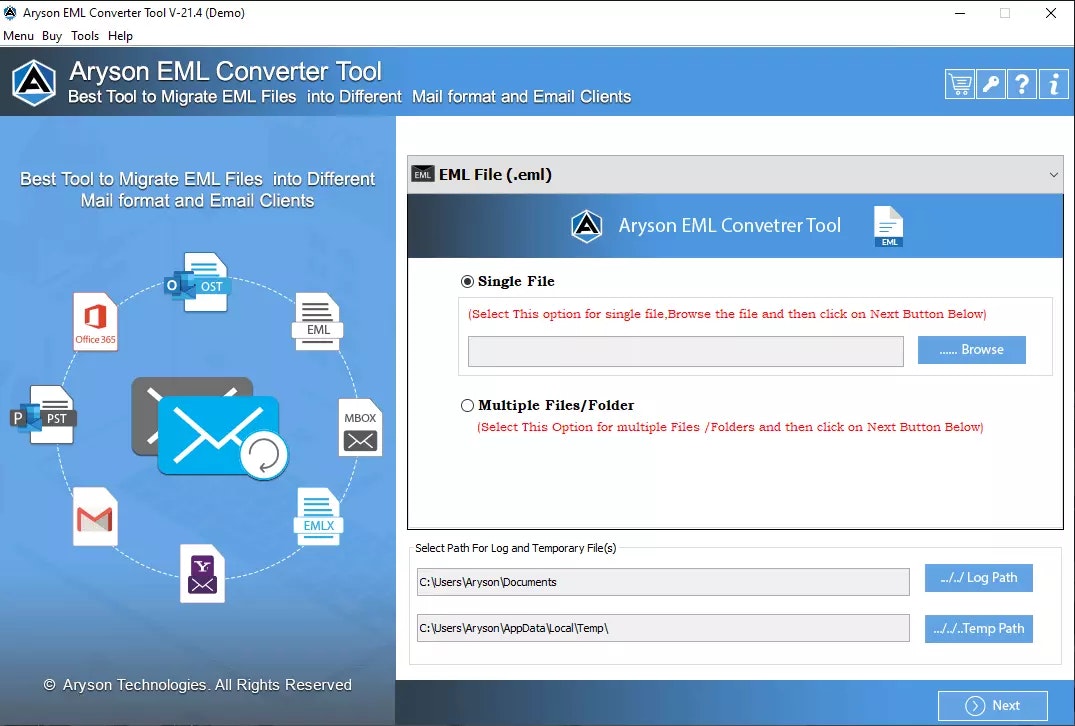
Task: Click the EML document icon in panel banner
Action: pyautogui.click(x=889, y=226)
